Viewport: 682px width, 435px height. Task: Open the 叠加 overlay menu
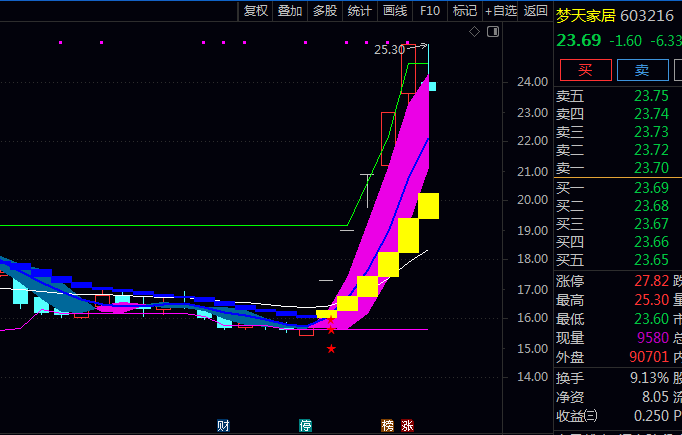(x=290, y=11)
